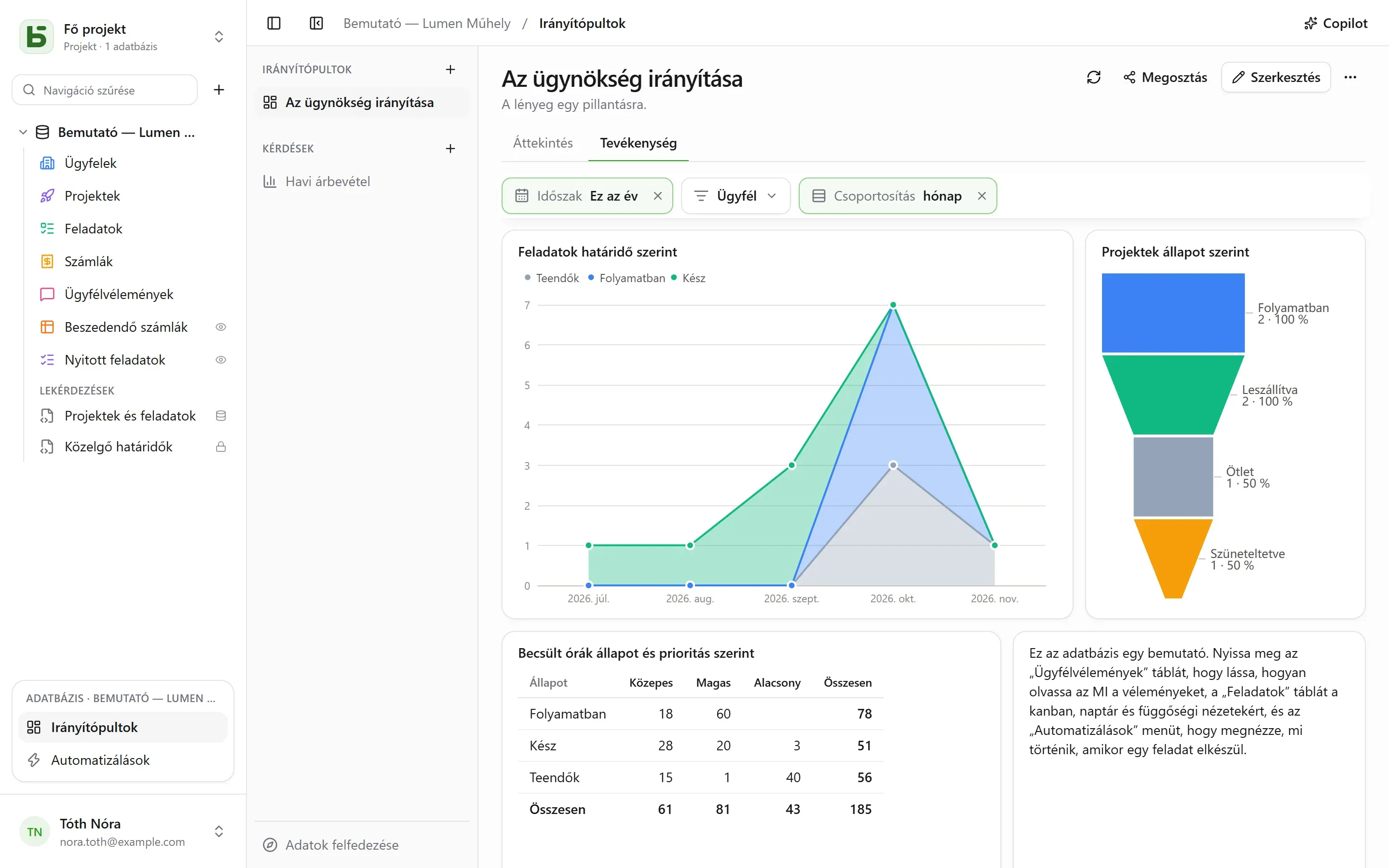Collapse the secondary panel icon

(316, 24)
